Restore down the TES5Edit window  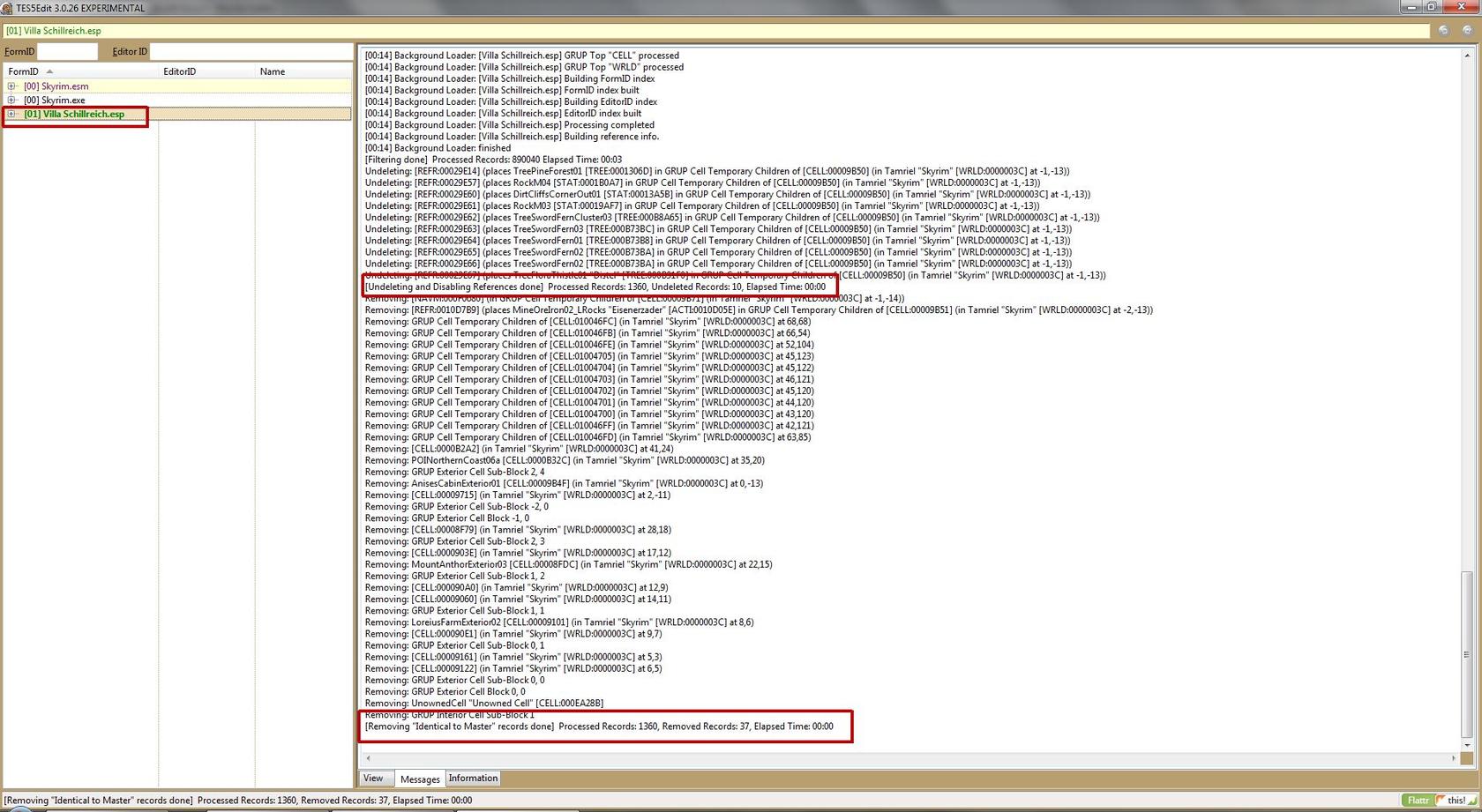pos(1433,7)
